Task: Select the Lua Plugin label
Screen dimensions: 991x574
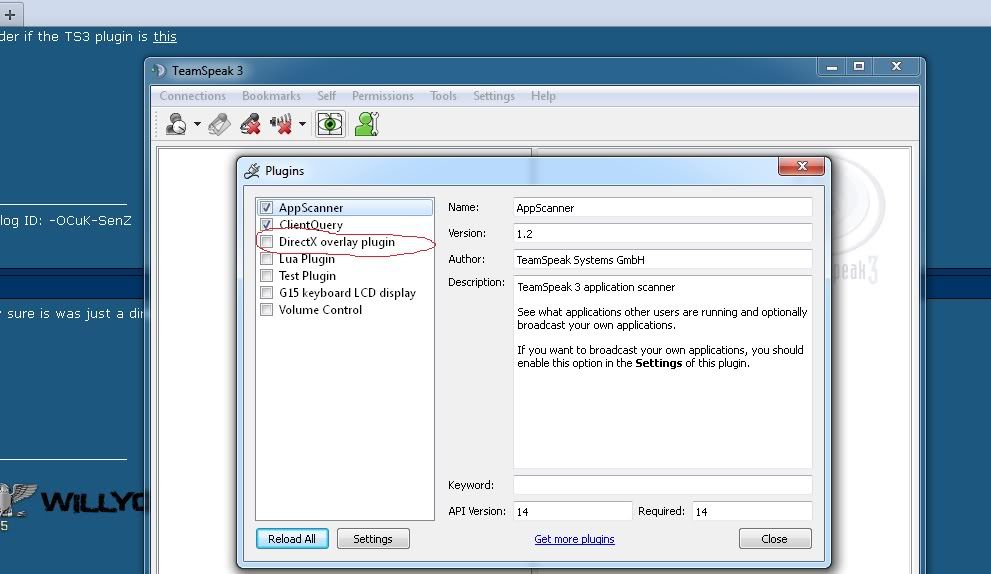Action: point(307,259)
